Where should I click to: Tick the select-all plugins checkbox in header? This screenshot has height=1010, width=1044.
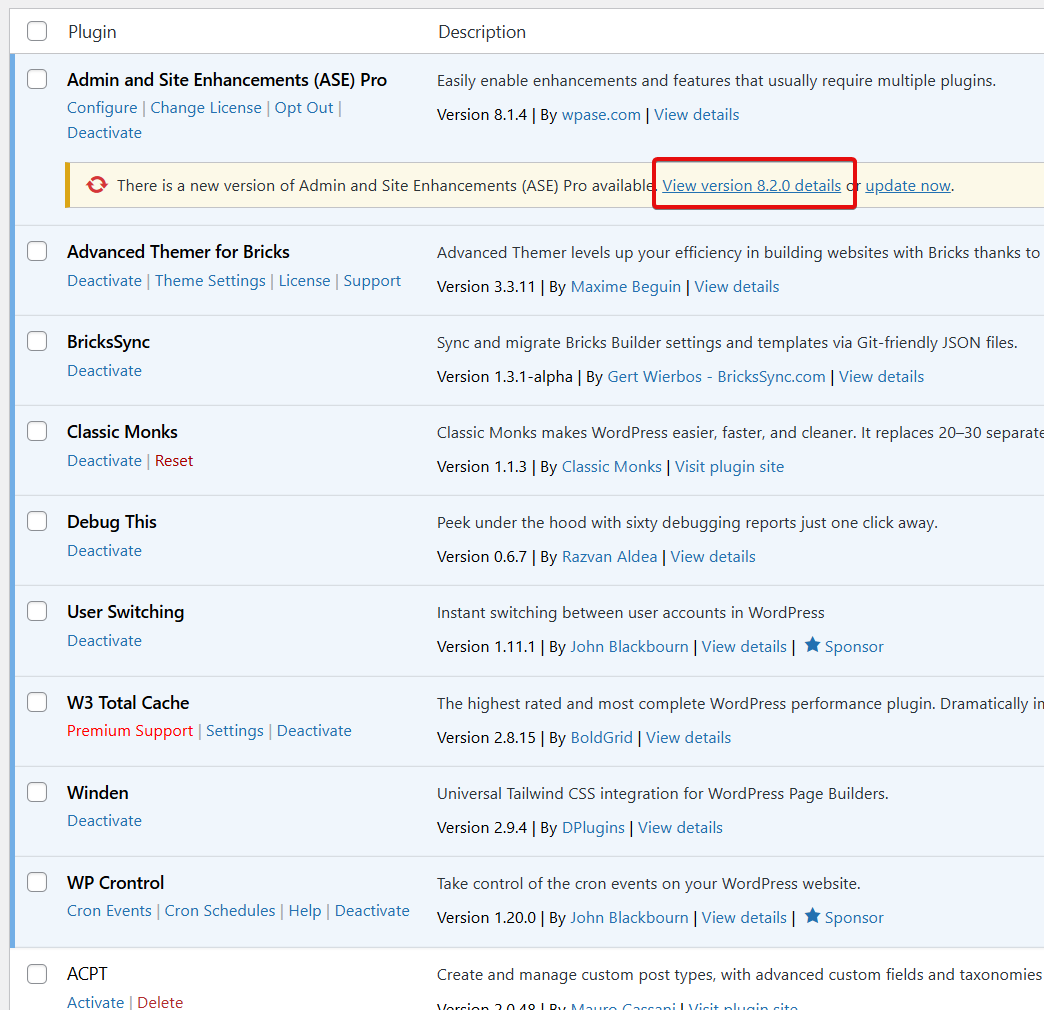click(x=37, y=31)
